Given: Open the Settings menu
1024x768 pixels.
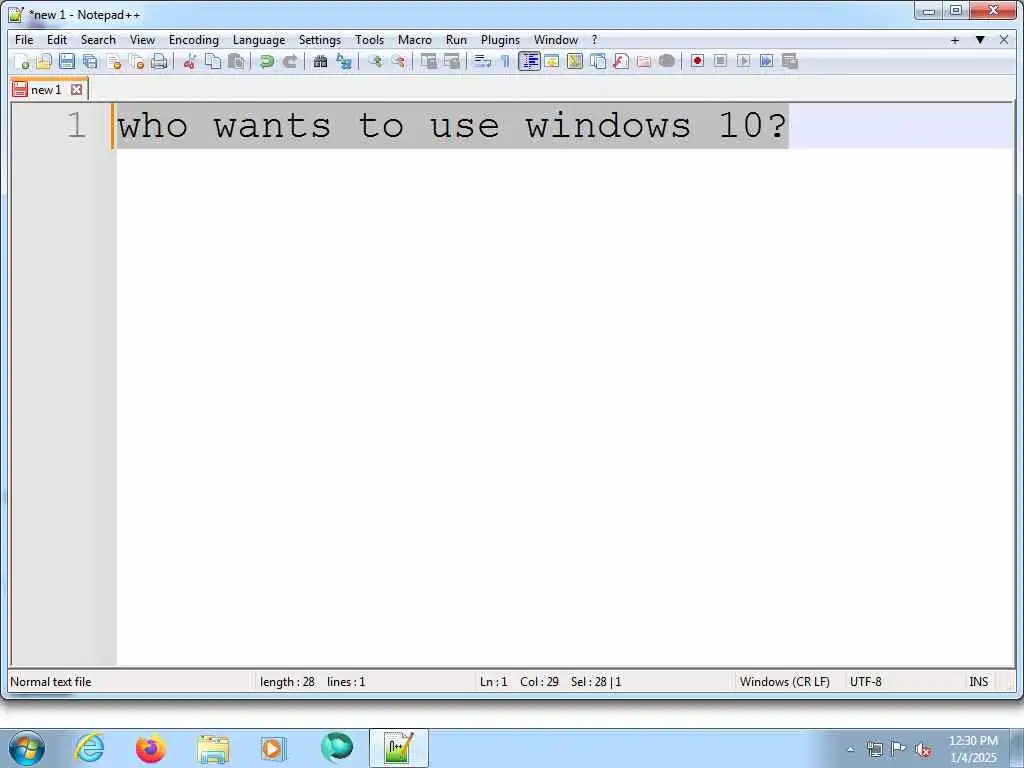Looking at the screenshot, I should [319, 40].
